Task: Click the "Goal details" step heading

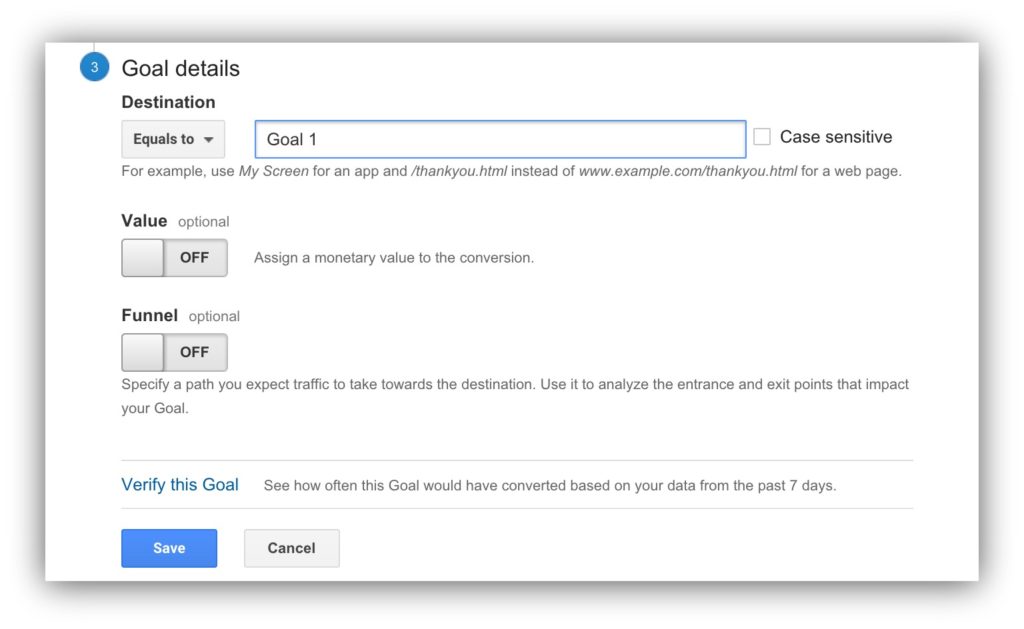Action: click(181, 69)
